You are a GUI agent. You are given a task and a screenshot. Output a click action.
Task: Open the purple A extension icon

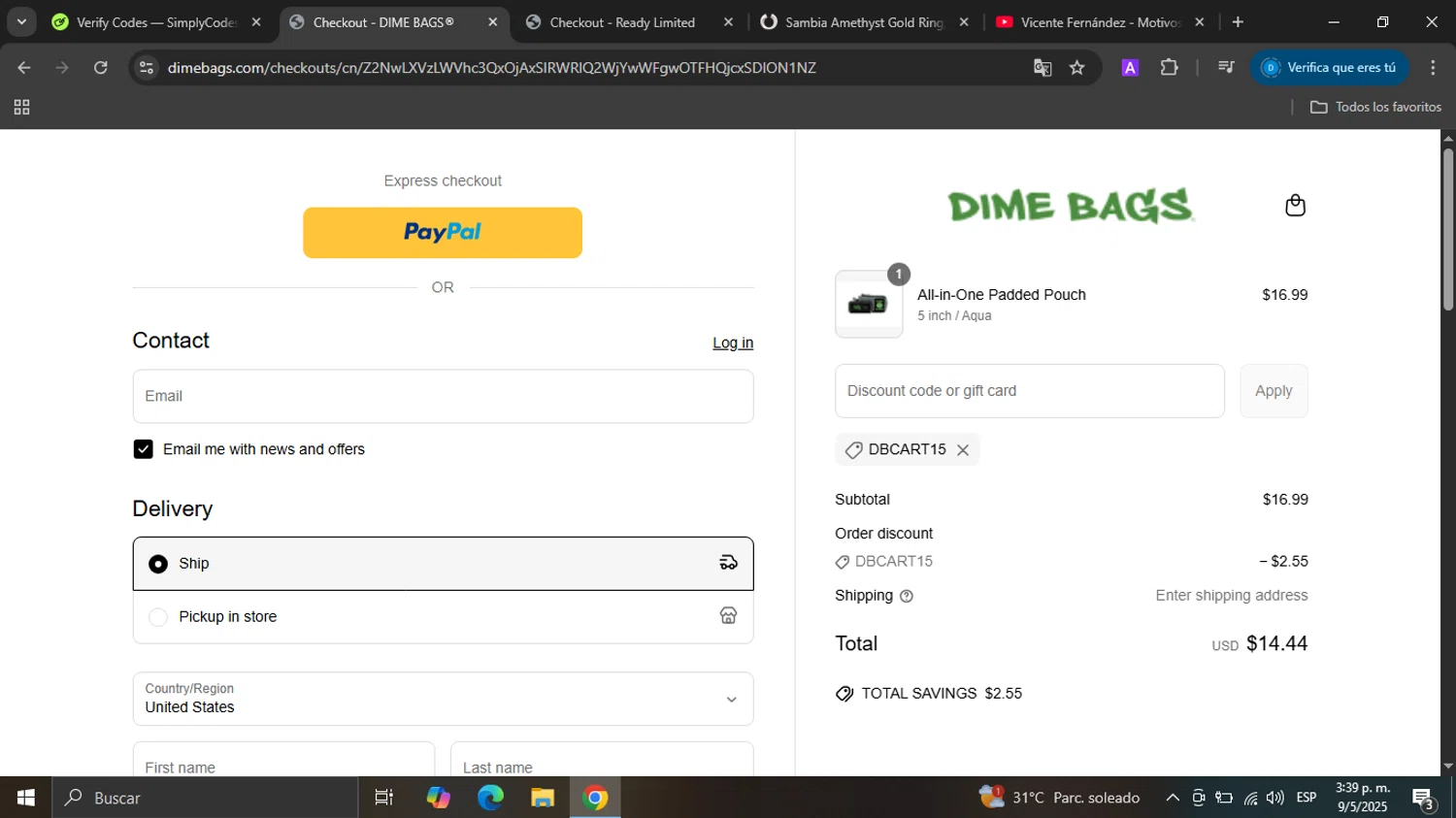(1130, 67)
